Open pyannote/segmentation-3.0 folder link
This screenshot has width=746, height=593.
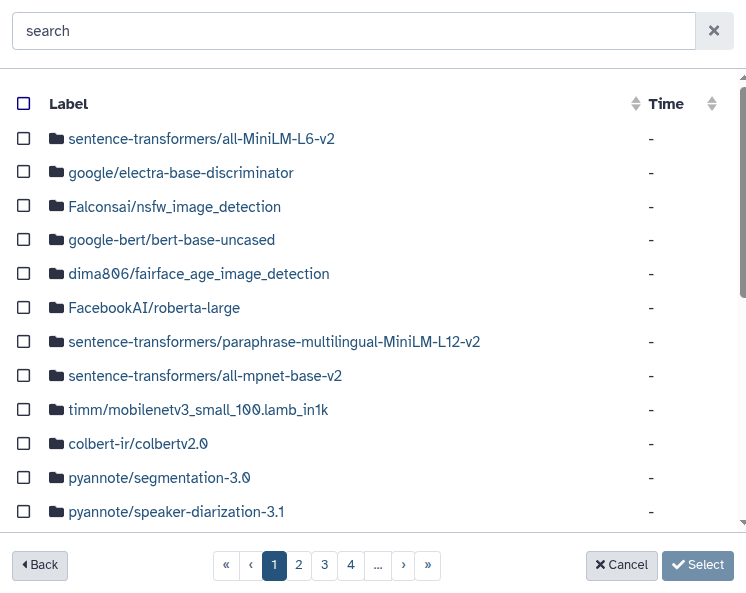[159, 478]
